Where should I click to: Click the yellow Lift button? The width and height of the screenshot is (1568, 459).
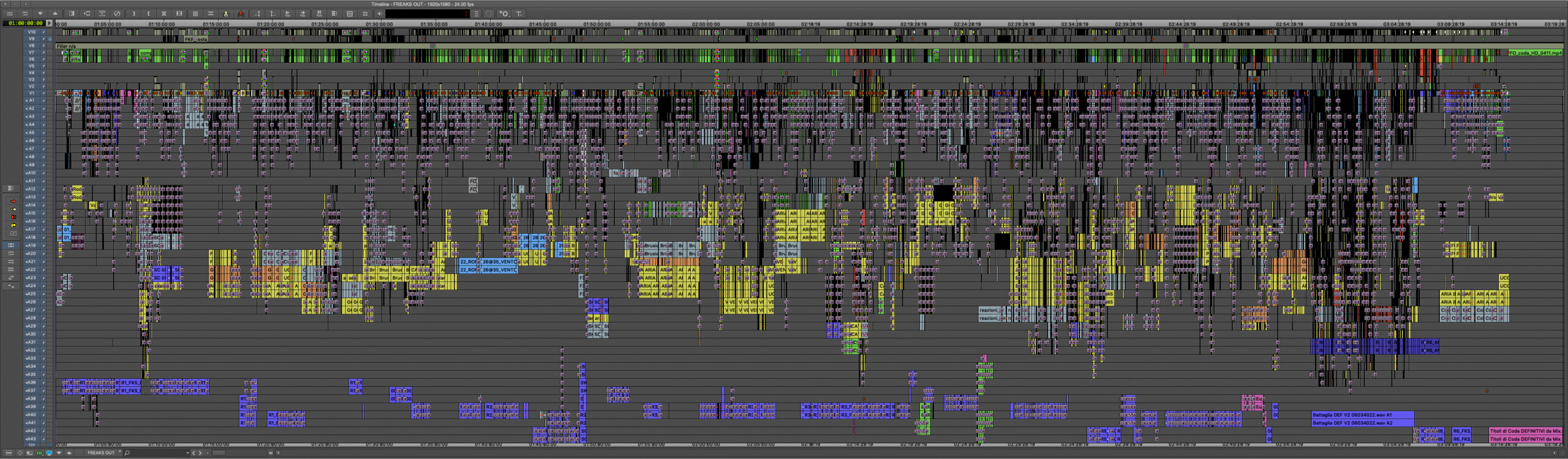point(226,13)
